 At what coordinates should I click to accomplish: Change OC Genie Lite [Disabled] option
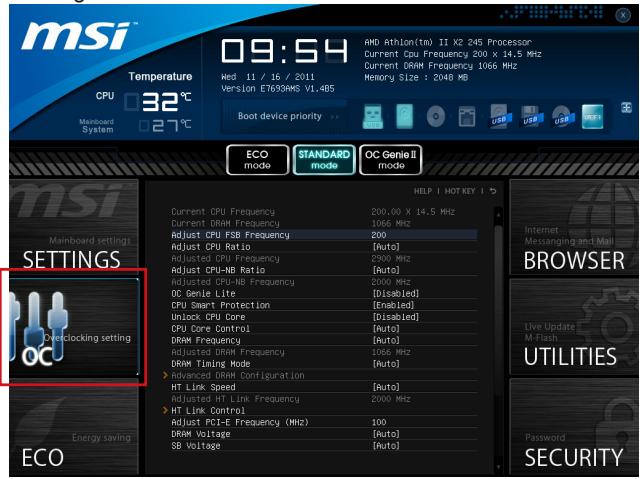[x=396, y=294]
